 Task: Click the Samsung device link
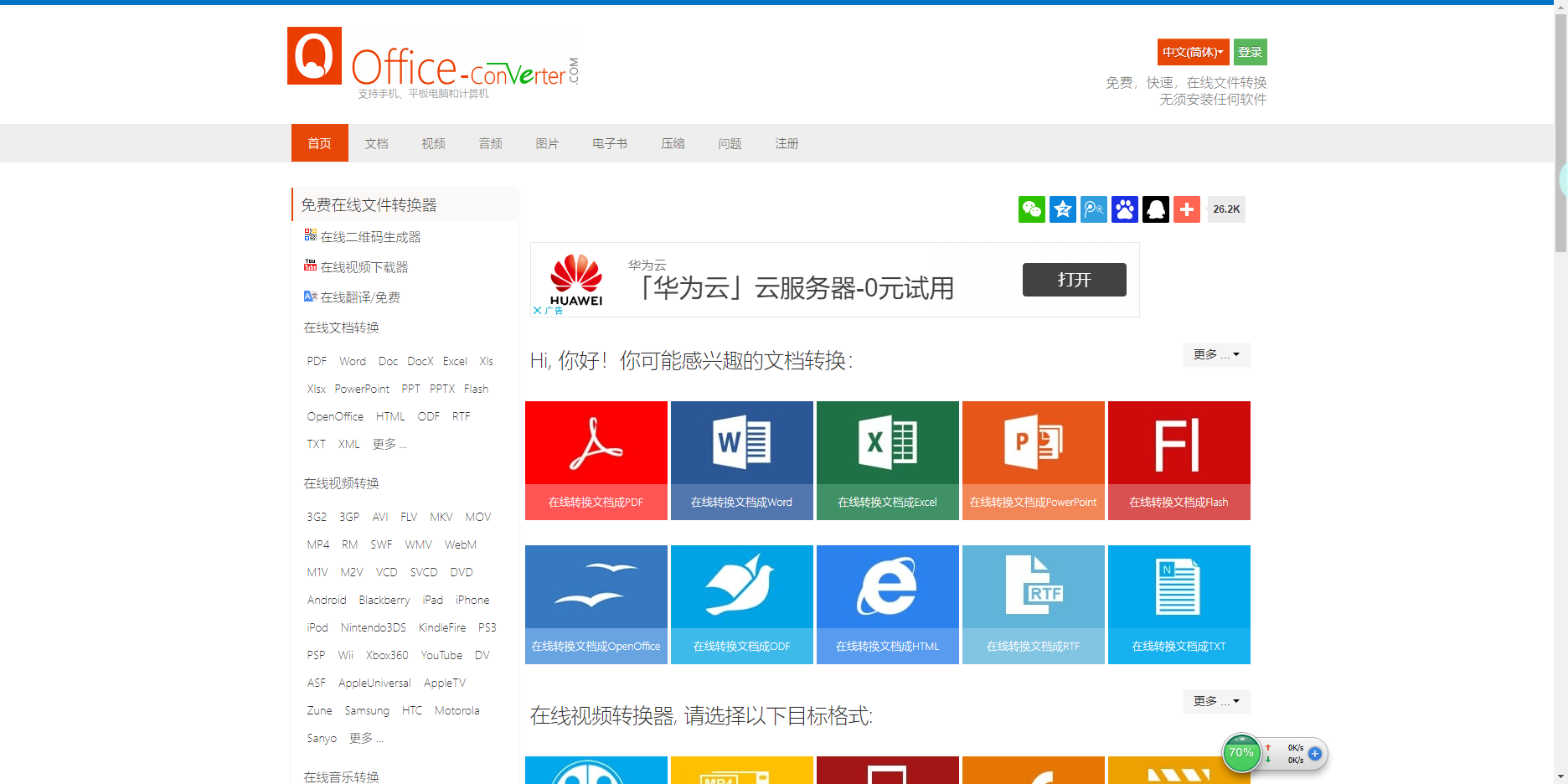367,710
